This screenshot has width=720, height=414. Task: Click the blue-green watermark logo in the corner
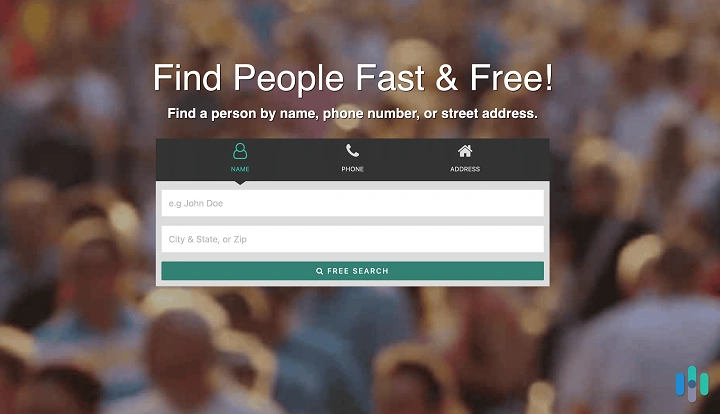692,384
